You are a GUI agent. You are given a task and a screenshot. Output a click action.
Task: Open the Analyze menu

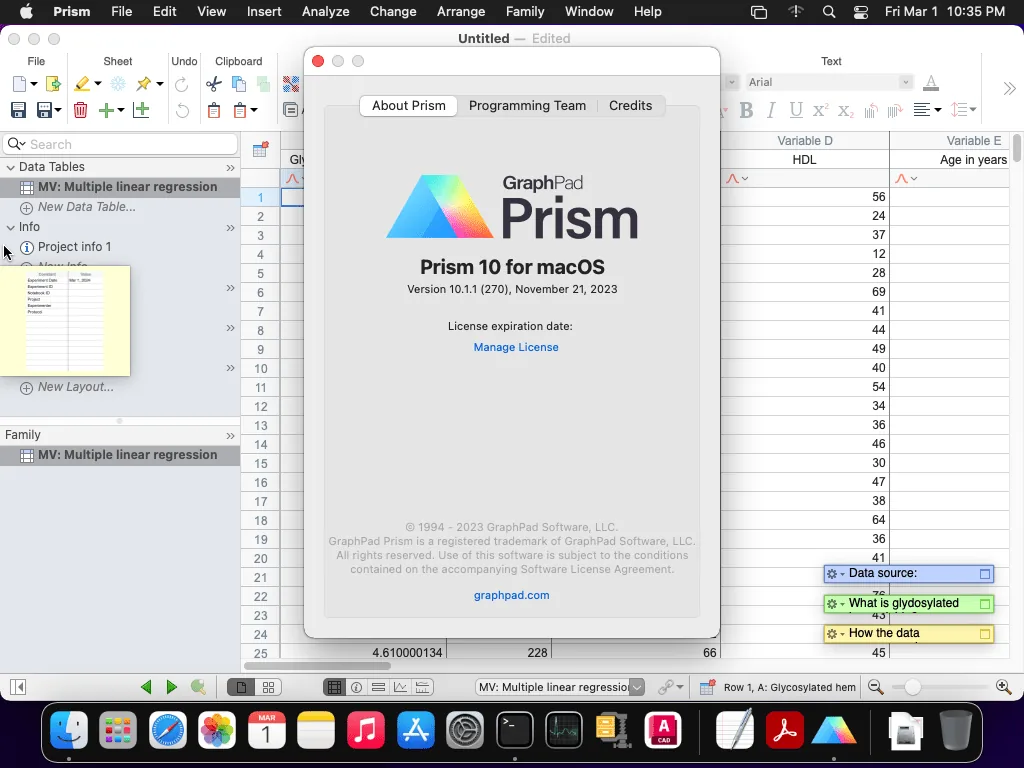click(325, 12)
